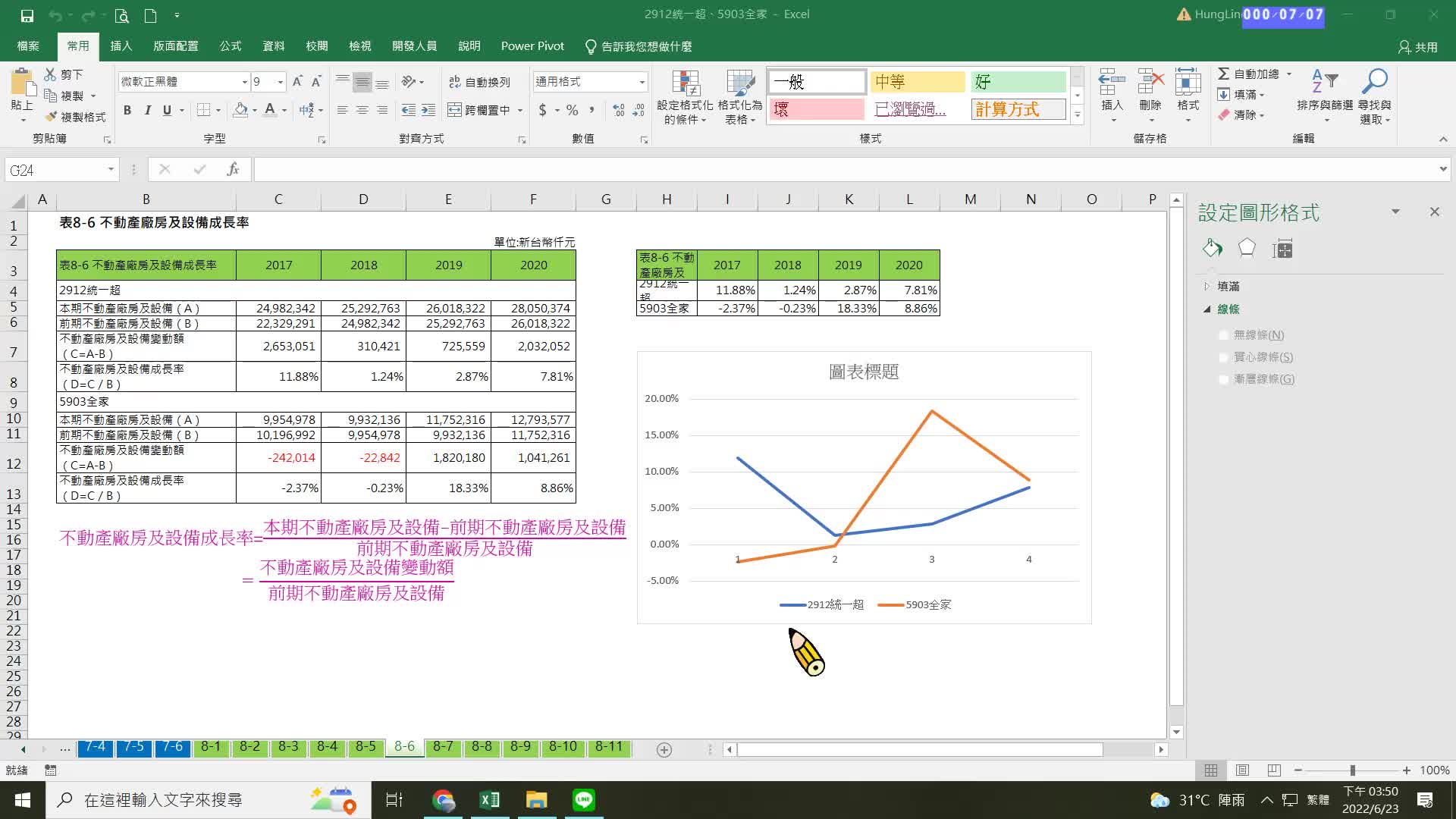Select the Gradient line radio option

tap(1223, 379)
